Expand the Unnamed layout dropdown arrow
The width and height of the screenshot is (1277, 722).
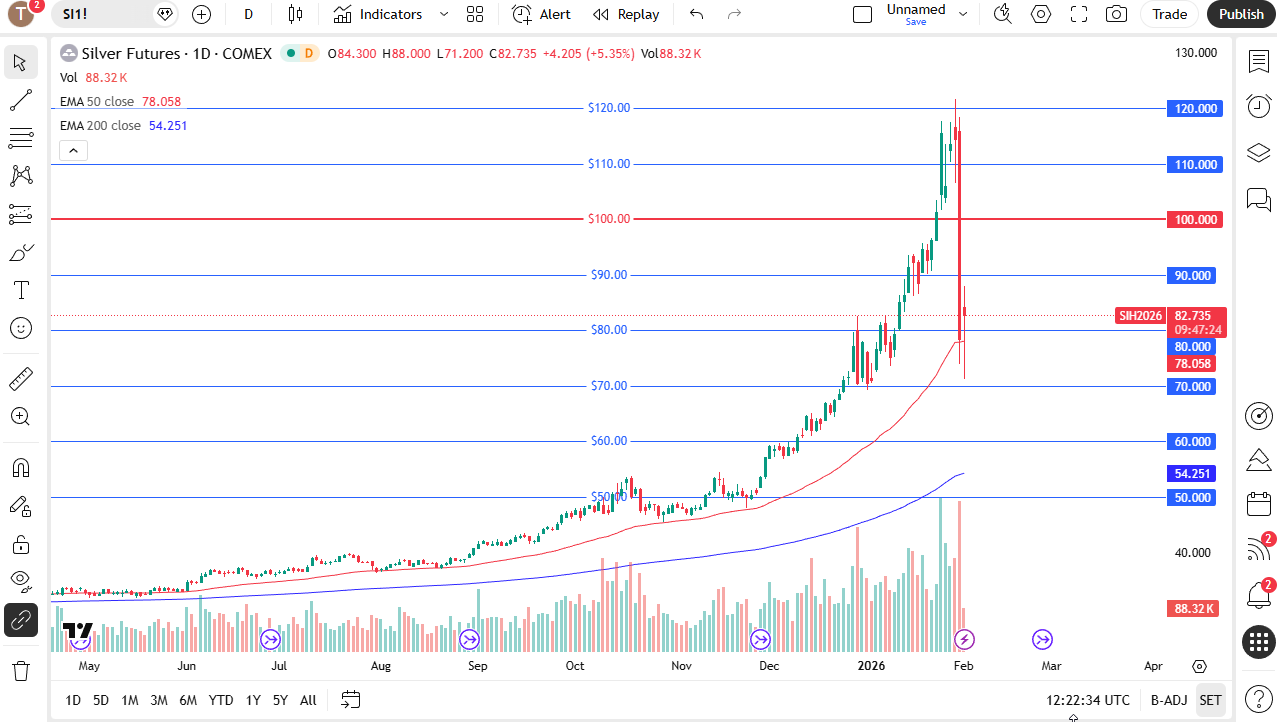point(963,14)
